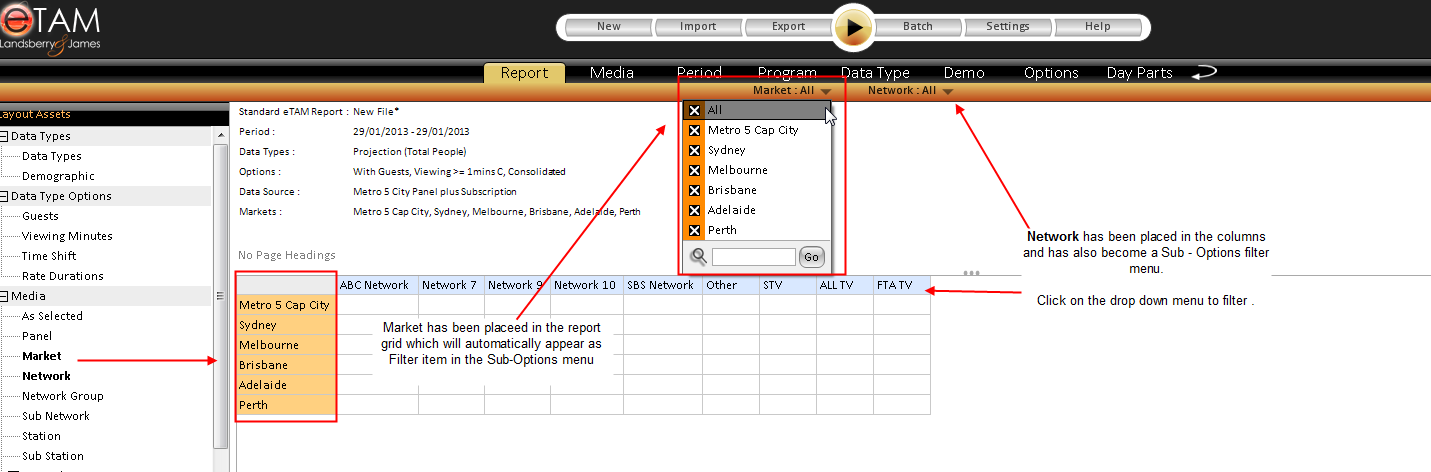Toggle the Melbourne checkbox in Market filter
1431x472 pixels.
pos(694,170)
